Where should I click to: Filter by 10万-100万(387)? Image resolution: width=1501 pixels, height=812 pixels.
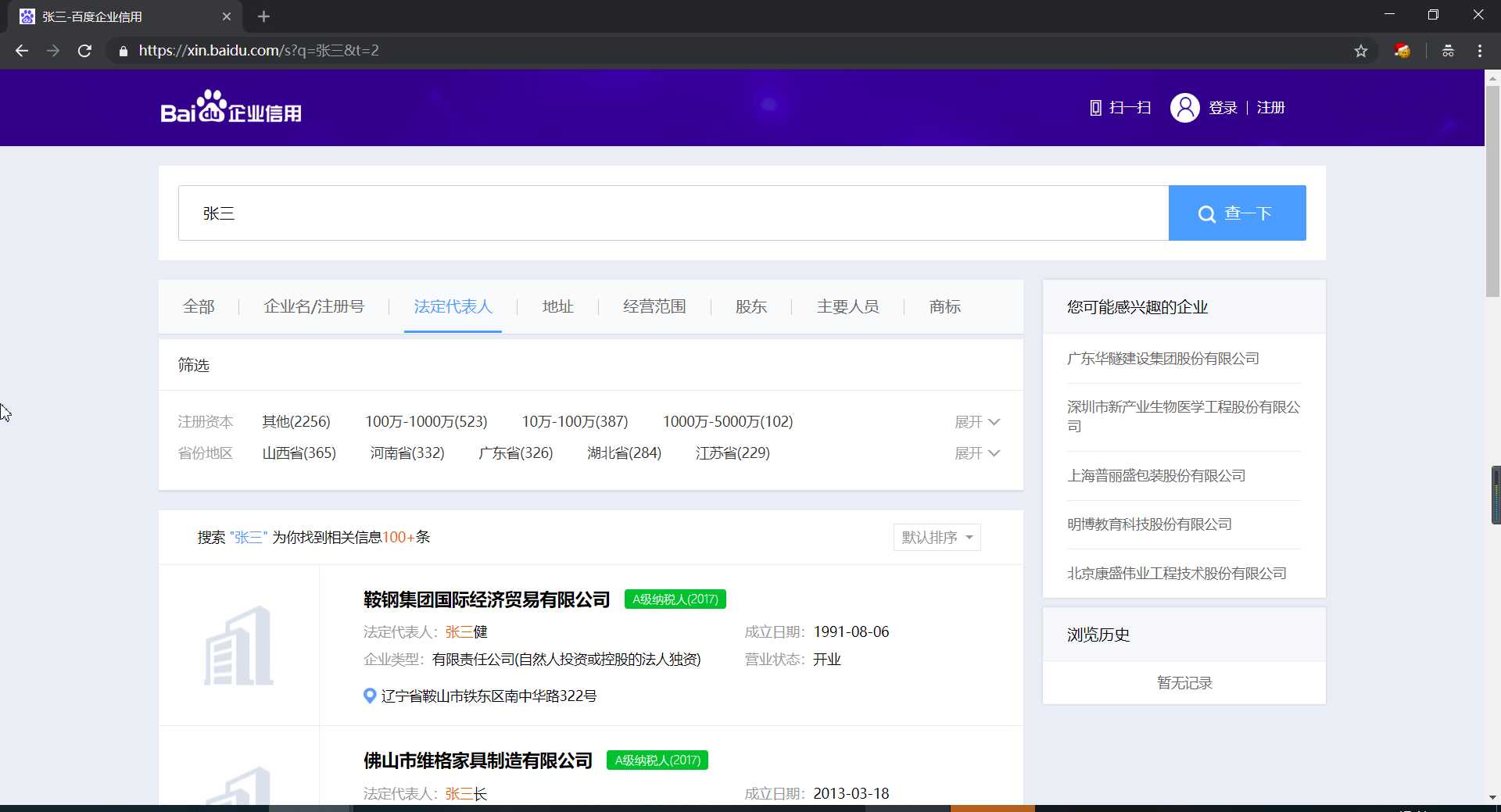[x=575, y=422]
